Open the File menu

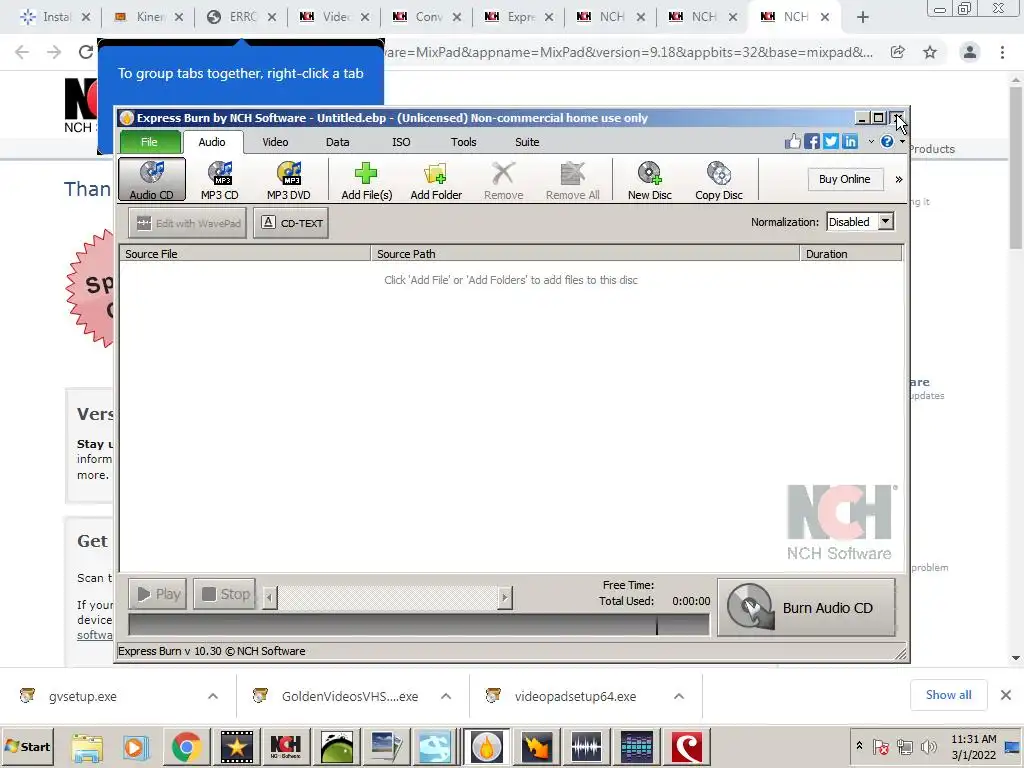[x=150, y=142]
